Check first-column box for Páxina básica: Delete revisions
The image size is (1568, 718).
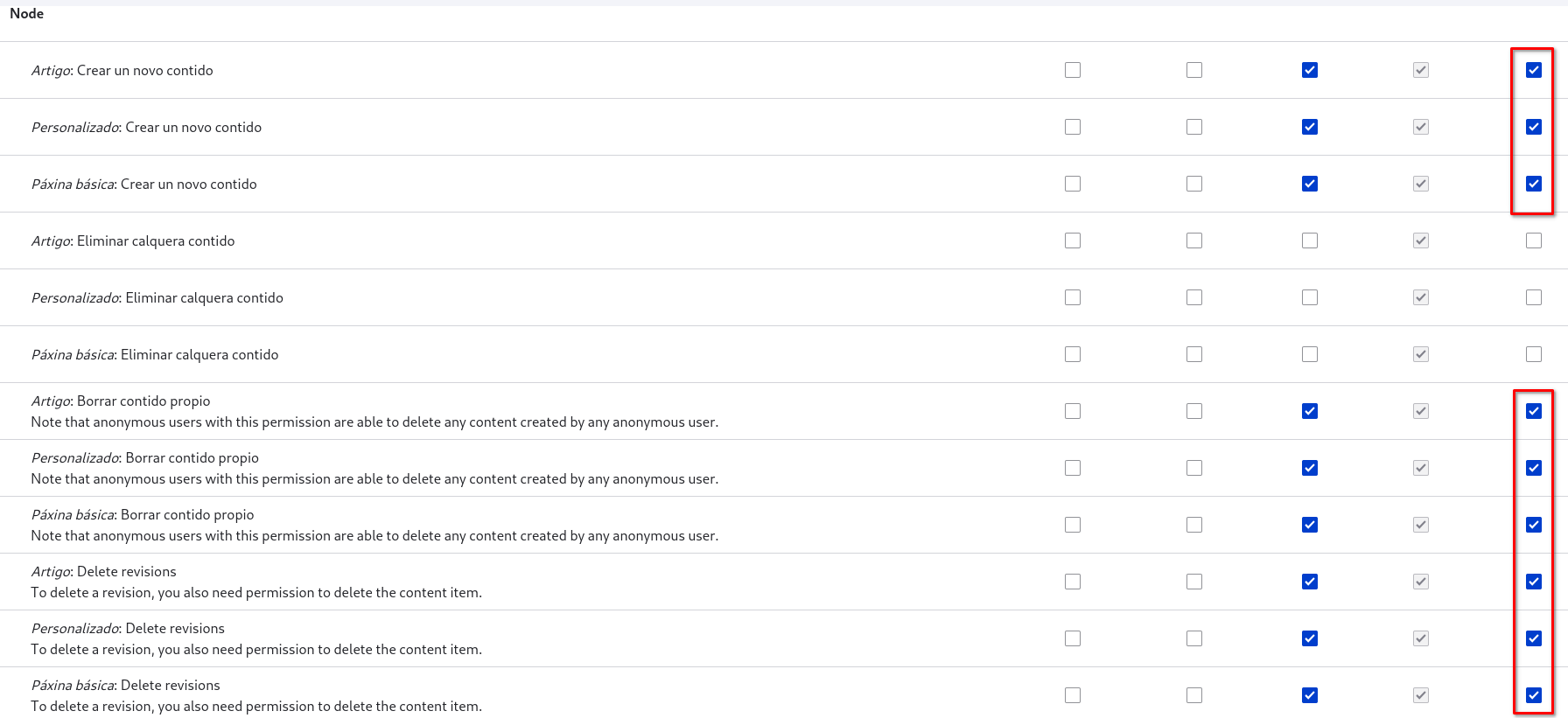point(1072,695)
